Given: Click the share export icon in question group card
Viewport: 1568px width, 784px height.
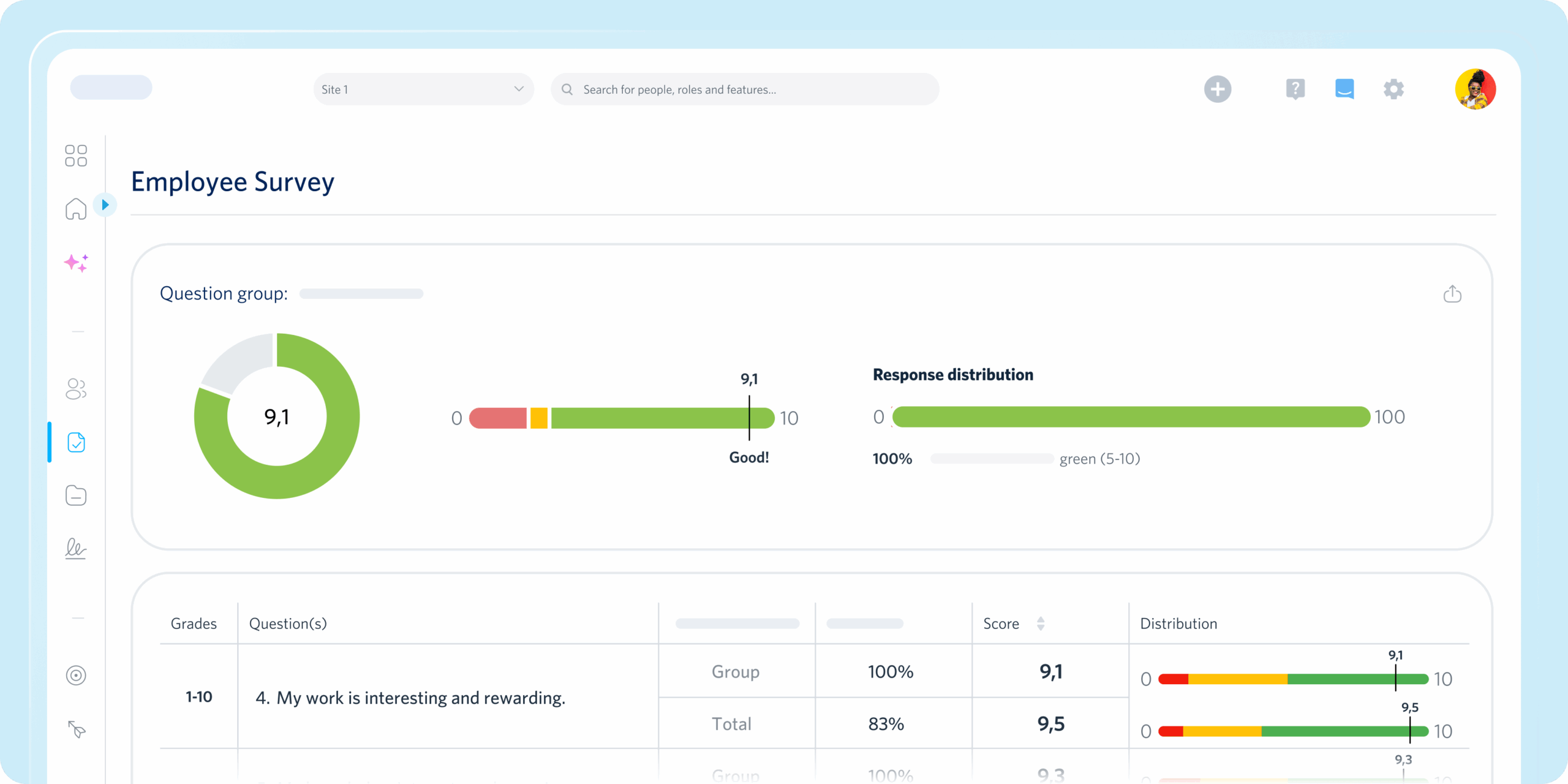Looking at the screenshot, I should pyautogui.click(x=1452, y=294).
